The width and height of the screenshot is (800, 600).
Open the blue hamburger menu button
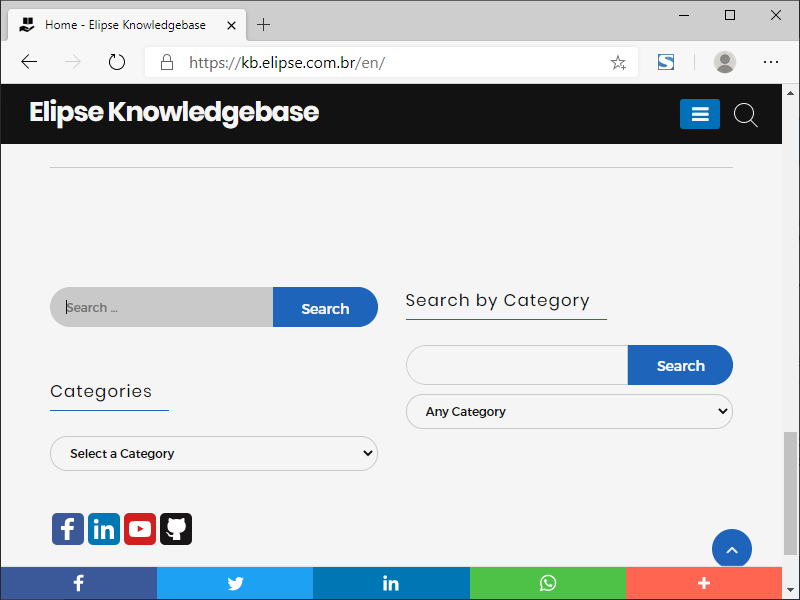tap(700, 115)
